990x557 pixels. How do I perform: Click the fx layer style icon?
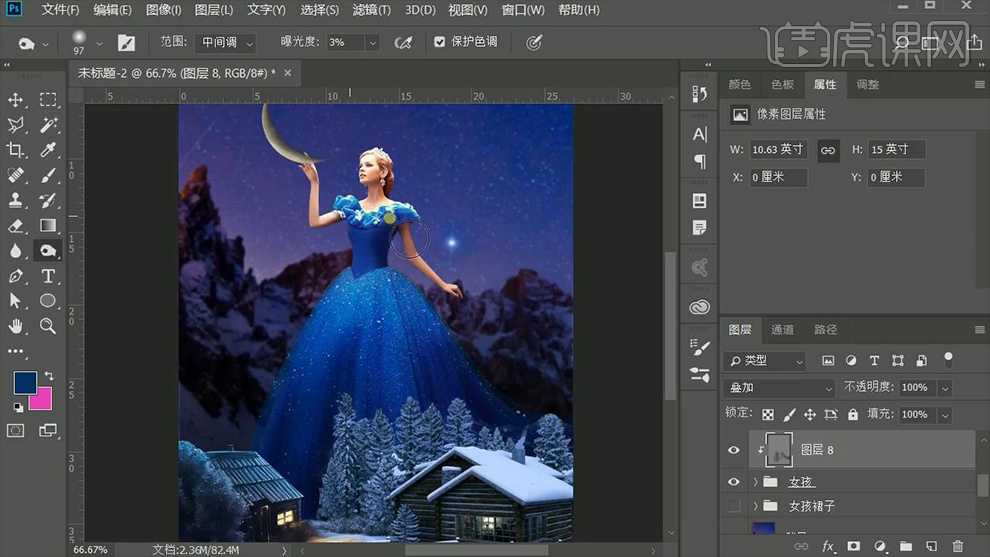pos(828,546)
